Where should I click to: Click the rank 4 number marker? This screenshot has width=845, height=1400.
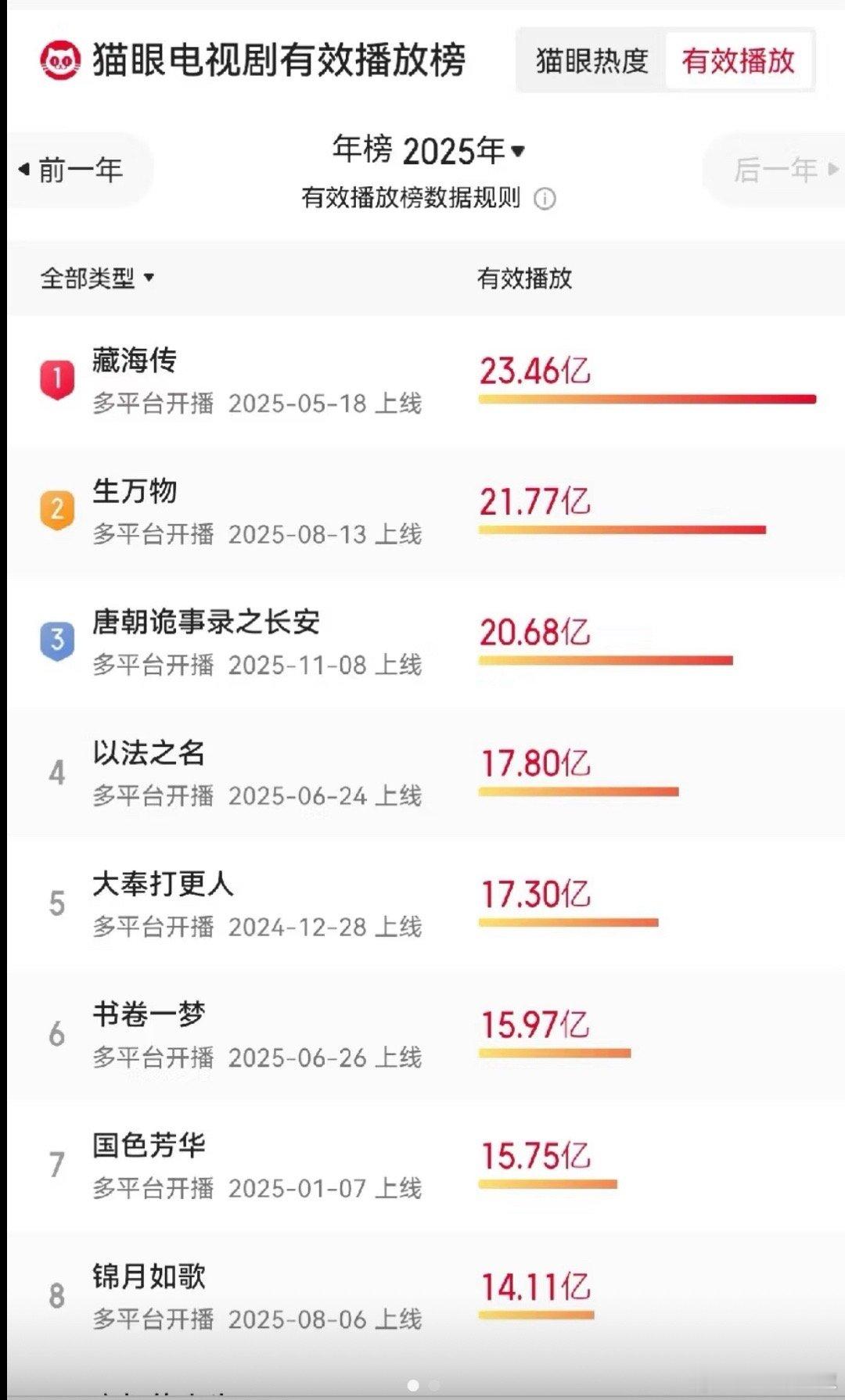57,773
